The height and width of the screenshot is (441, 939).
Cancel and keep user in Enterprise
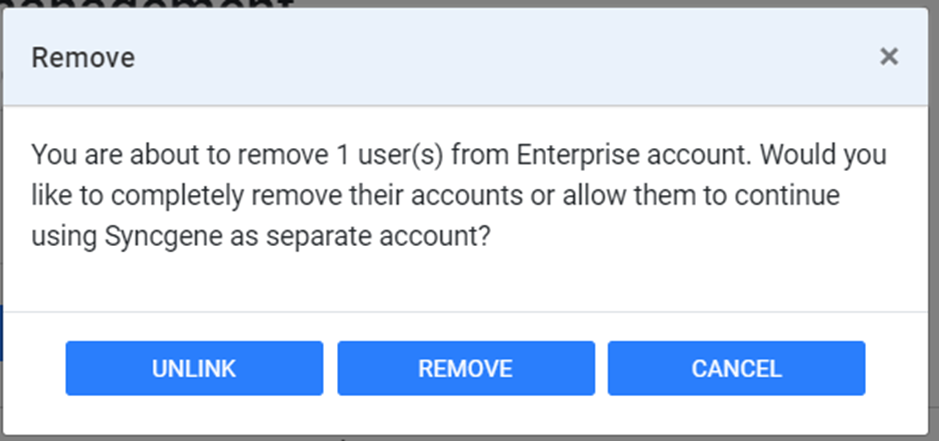click(736, 368)
